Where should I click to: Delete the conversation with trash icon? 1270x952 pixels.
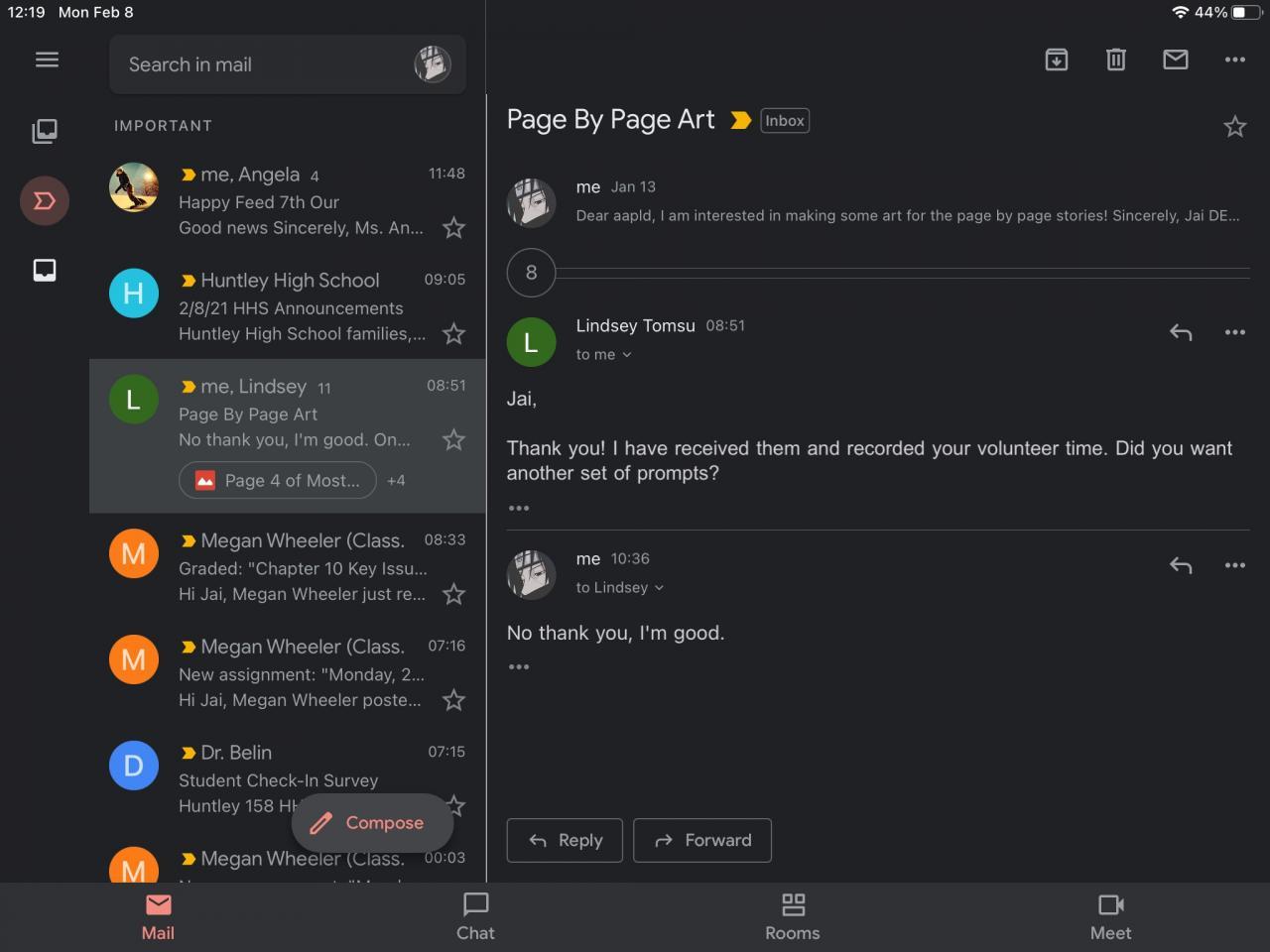1116,59
